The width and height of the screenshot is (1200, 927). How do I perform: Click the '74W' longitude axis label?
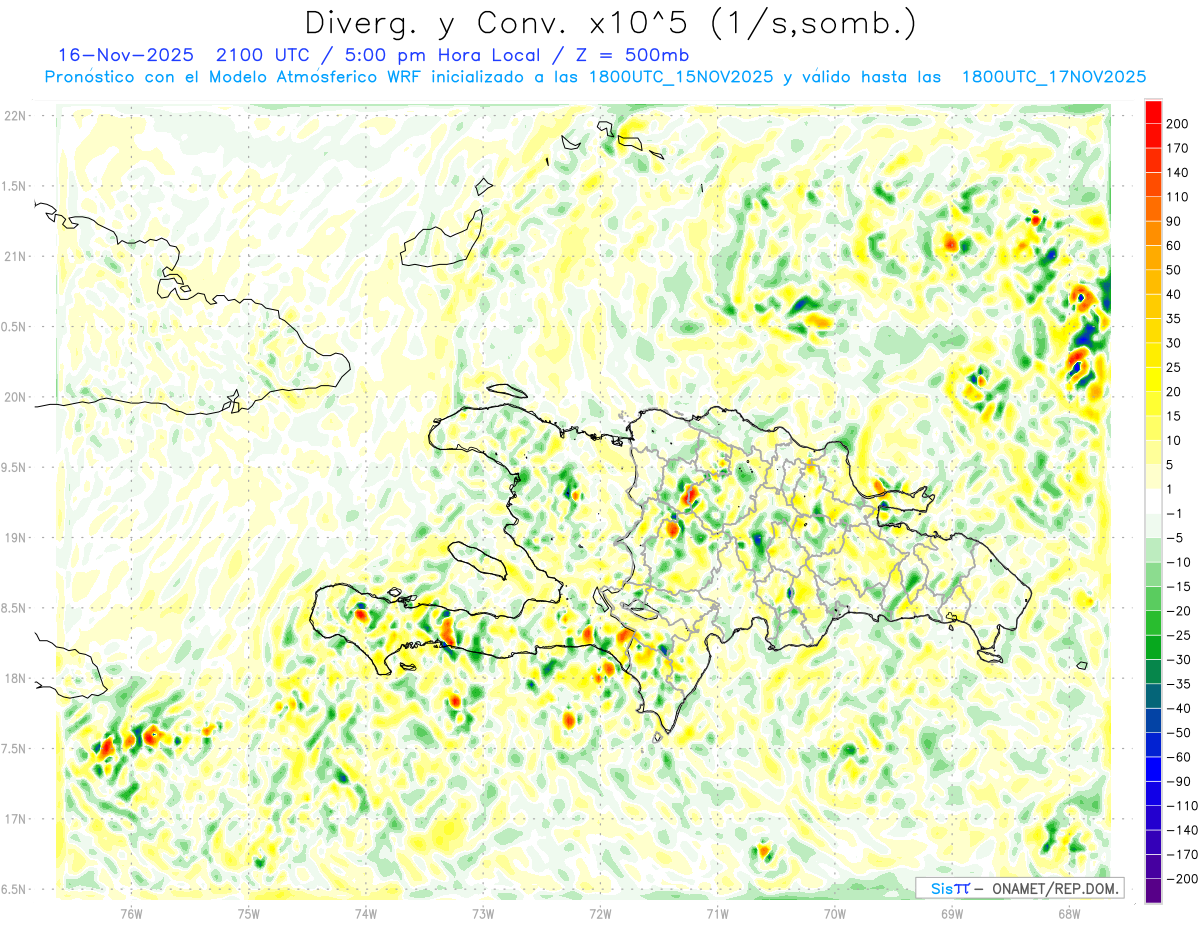click(x=366, y=913)
